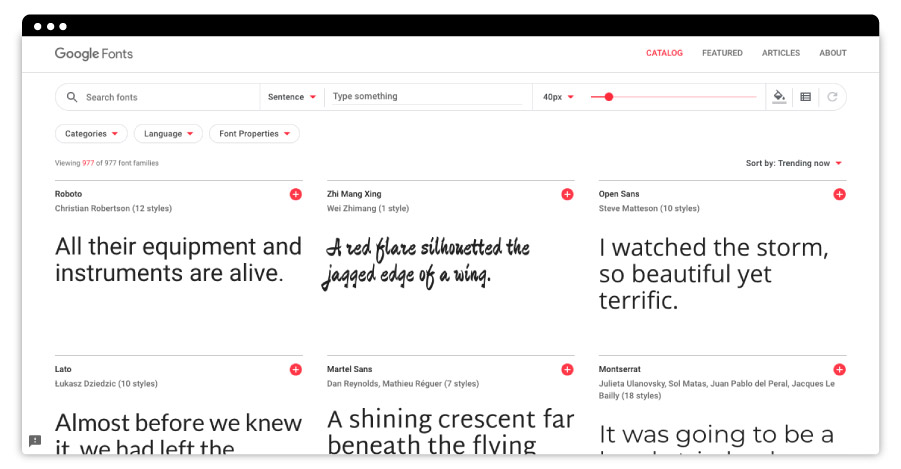The image size is (901, 469).
Task: Click Roboto sample text preview
Action: [178, 260]
